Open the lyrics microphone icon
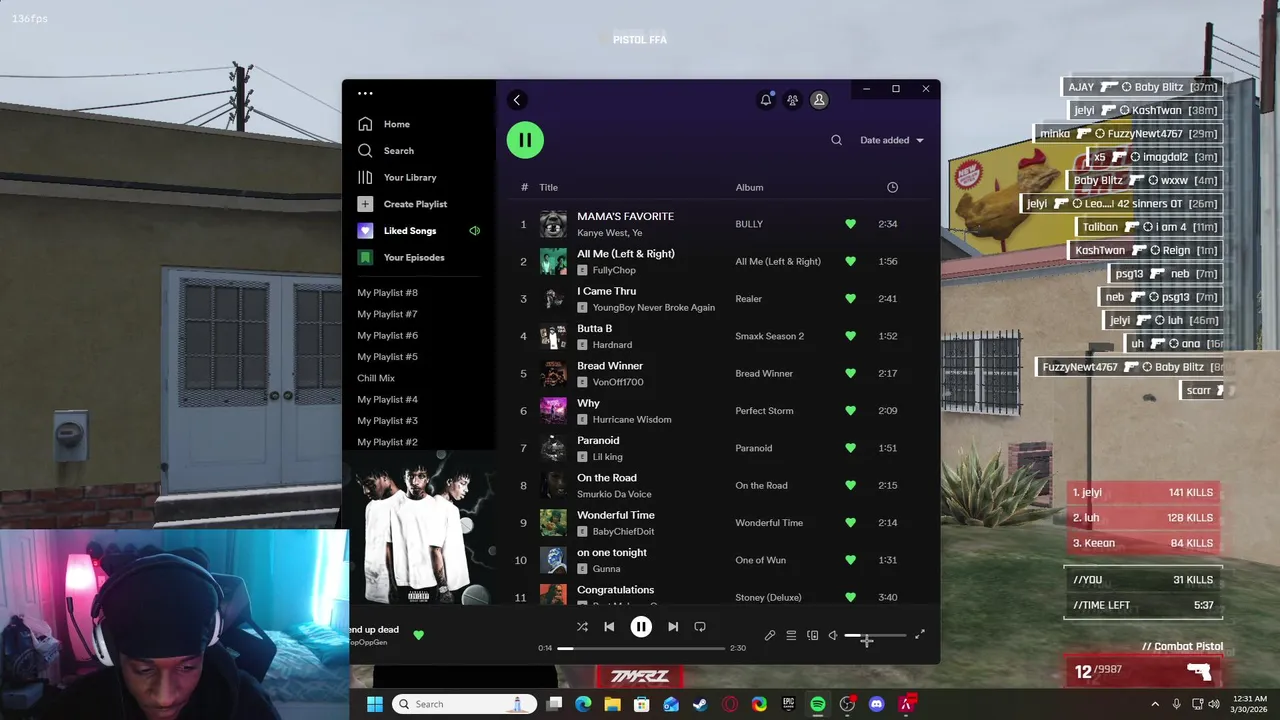 [x=770, y=635]
